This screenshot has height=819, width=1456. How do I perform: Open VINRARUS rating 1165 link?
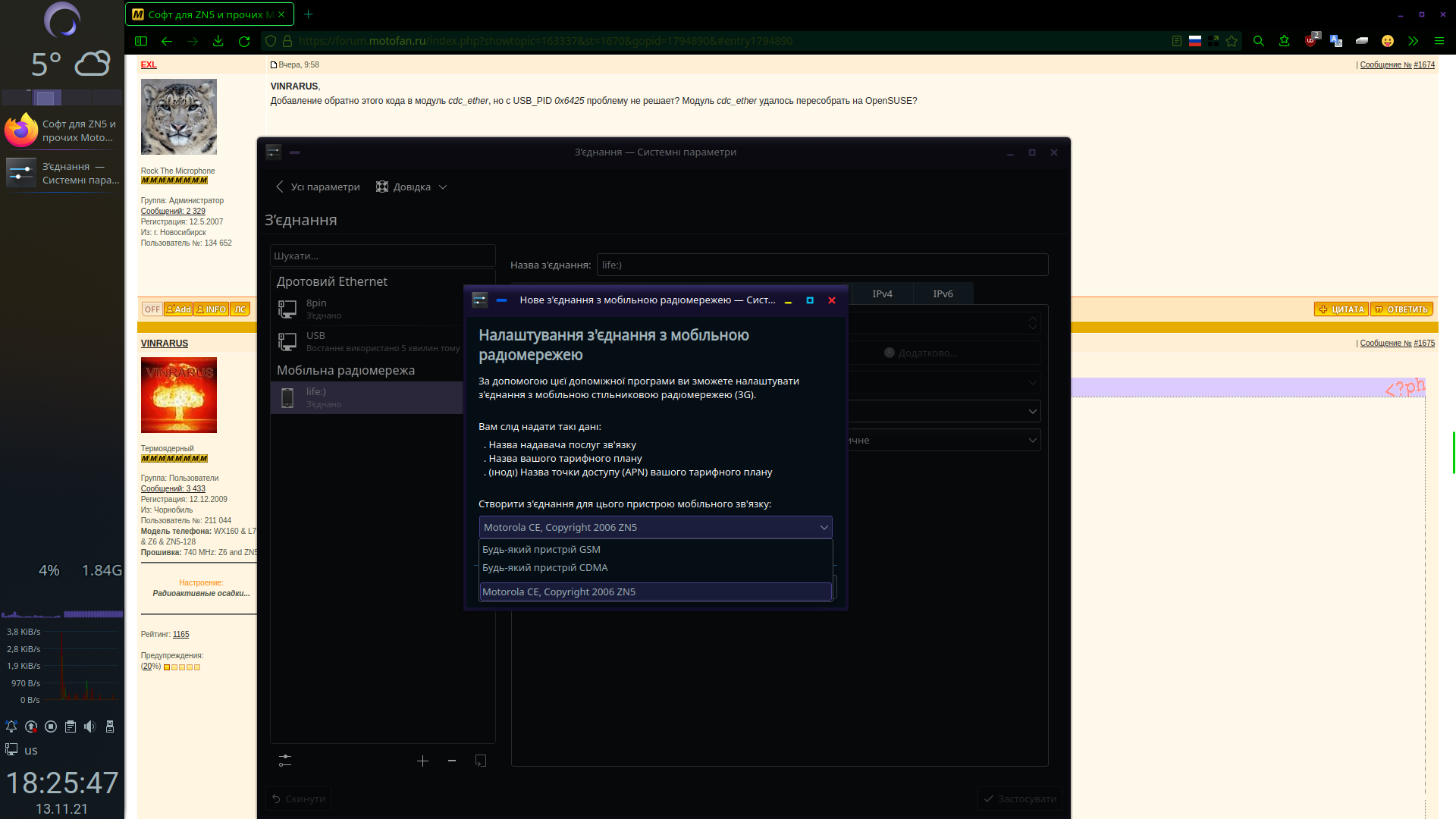click(180, 635)
